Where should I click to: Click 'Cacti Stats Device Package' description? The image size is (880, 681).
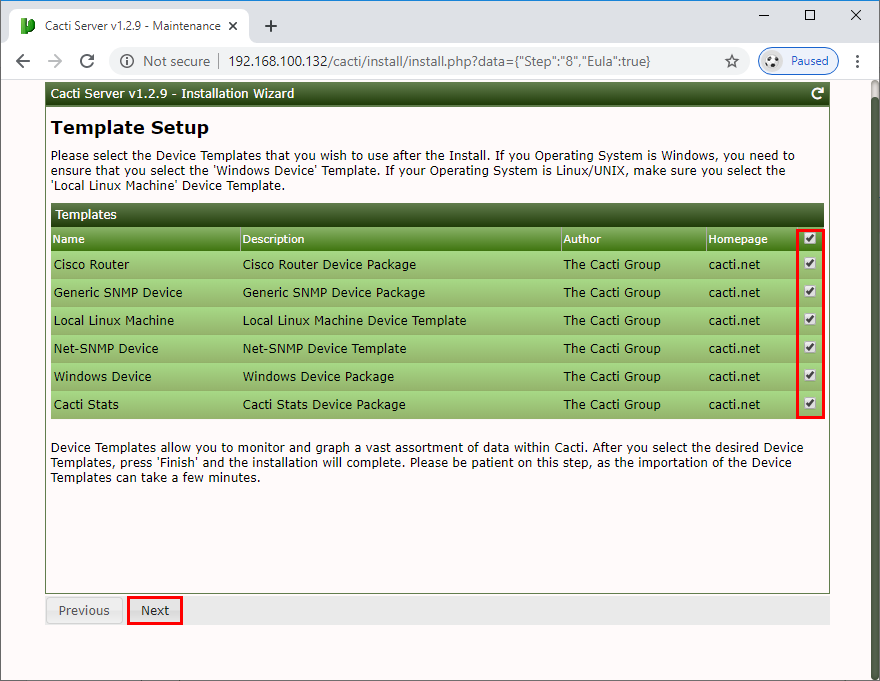click(x=324, y=405)
